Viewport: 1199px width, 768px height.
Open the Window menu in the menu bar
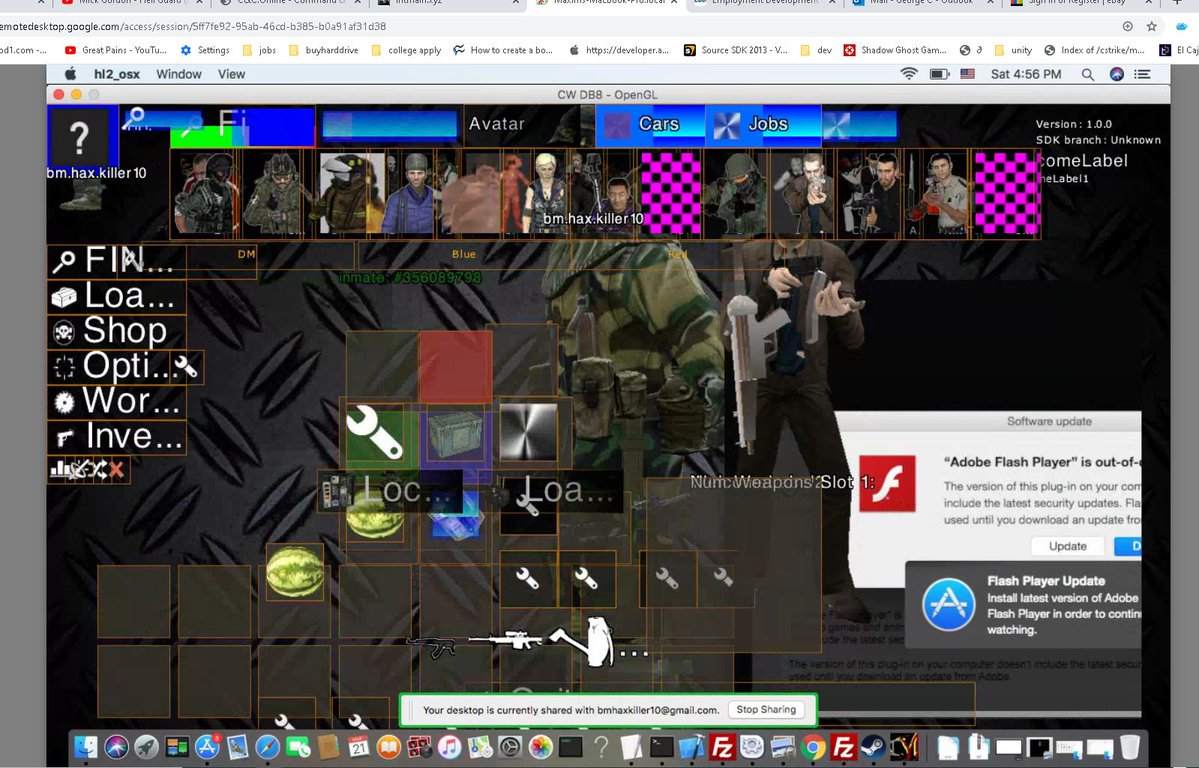coord(179,74)
